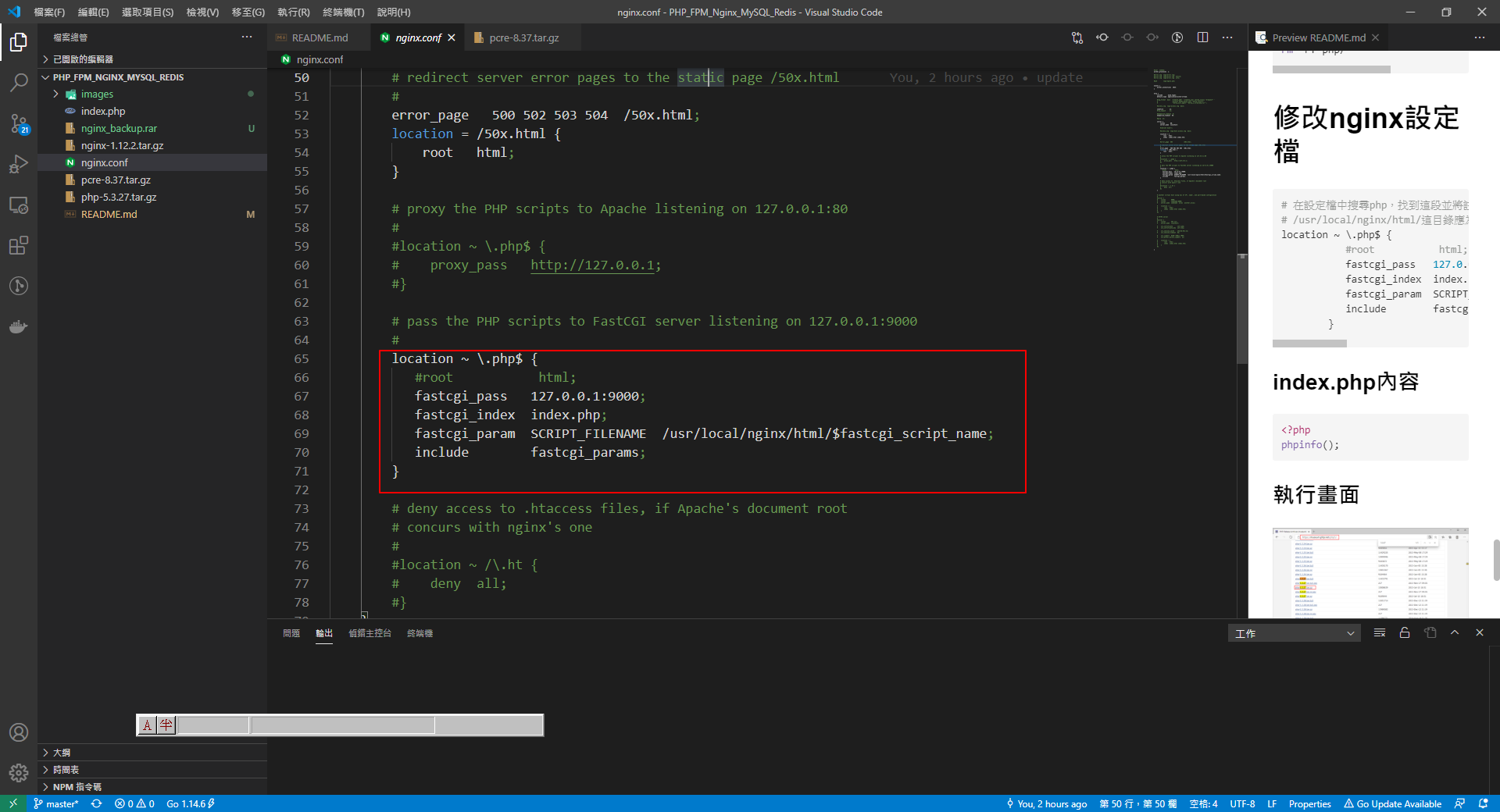Open the Manage gear menu
Viewport: 1500px width, 812px height.
tap(19, 773)
